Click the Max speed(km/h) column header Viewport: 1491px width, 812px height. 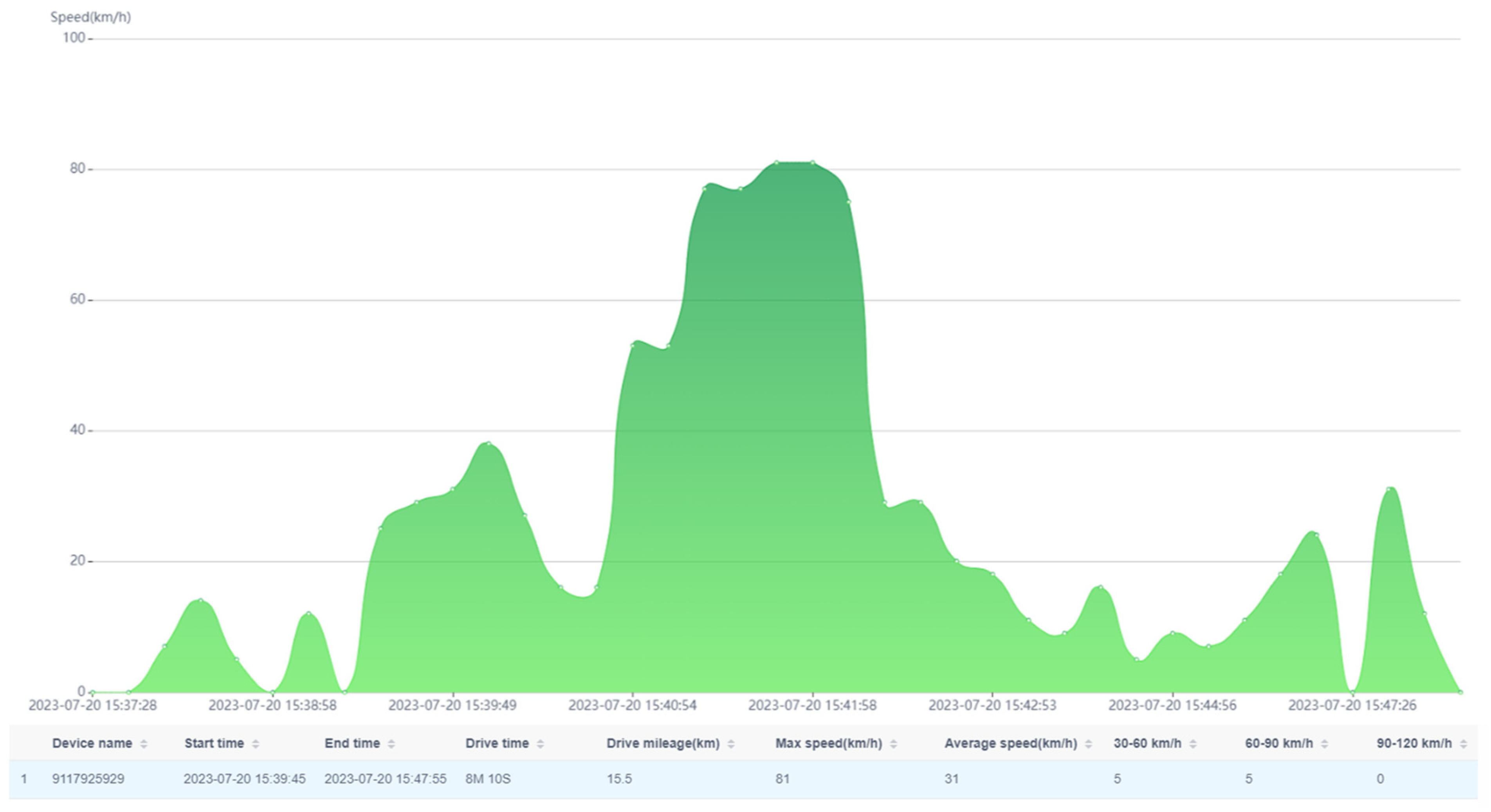(x=828, y=744)
